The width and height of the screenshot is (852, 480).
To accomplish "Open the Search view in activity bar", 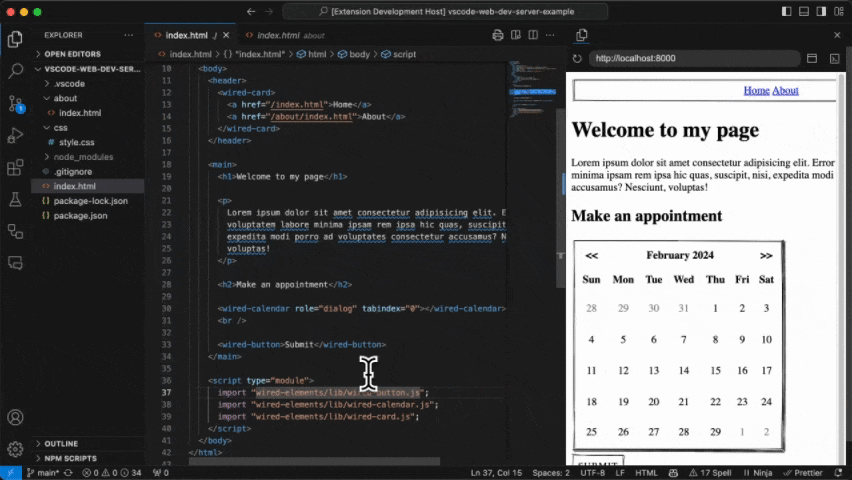I will (15, 71).
